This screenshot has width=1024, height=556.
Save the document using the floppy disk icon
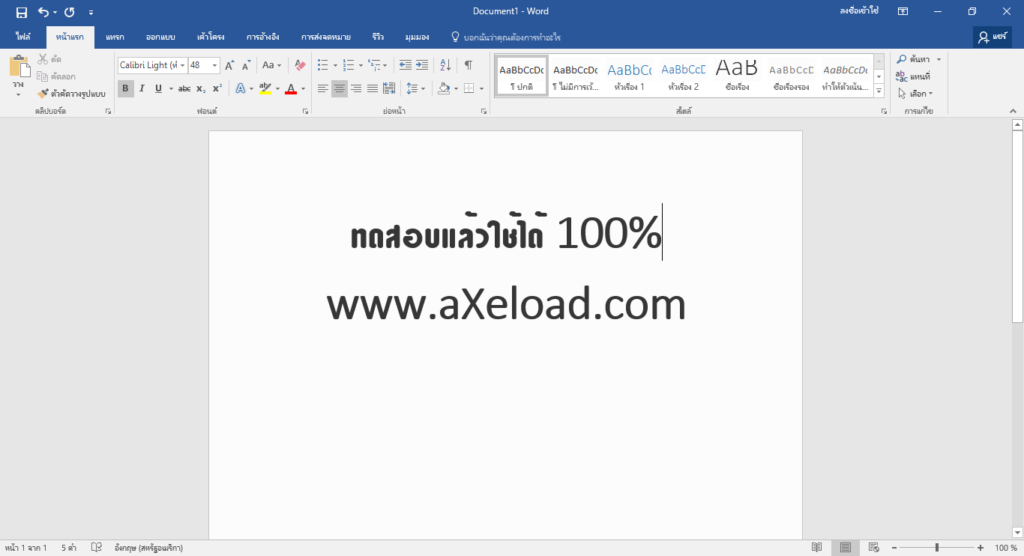click(x=22, y=12)
